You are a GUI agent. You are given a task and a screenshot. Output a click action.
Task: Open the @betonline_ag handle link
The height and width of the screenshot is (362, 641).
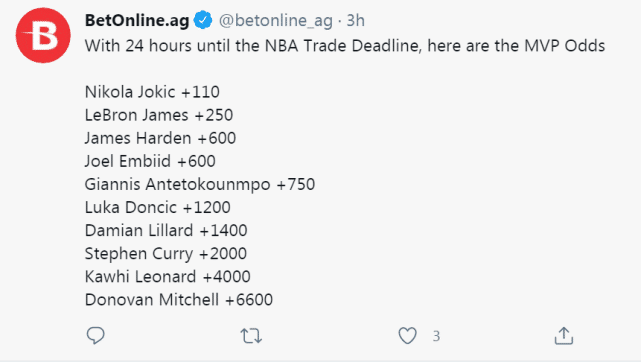pos(276,21)
